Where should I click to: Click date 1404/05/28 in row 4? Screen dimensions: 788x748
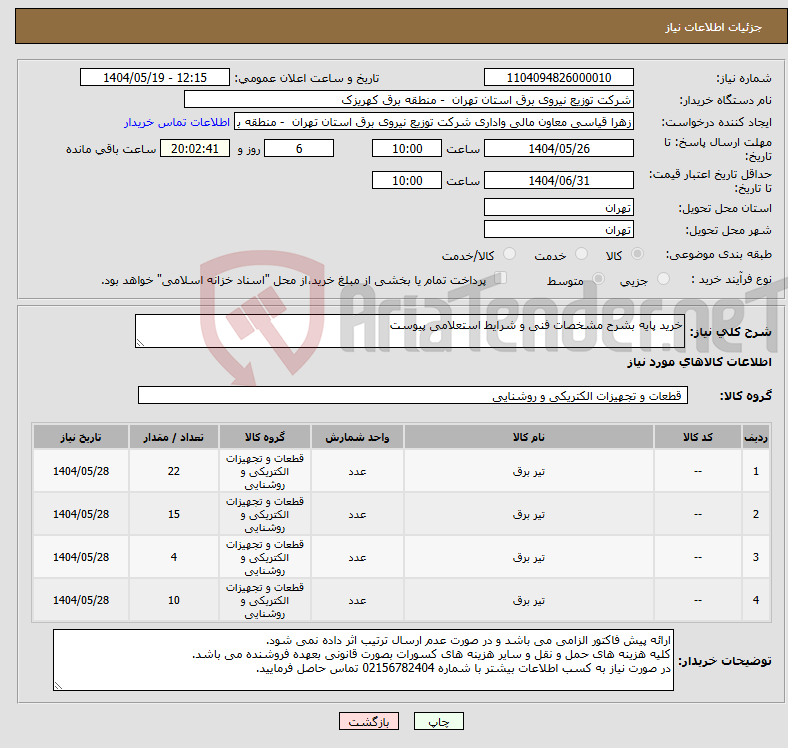point(81,600)
